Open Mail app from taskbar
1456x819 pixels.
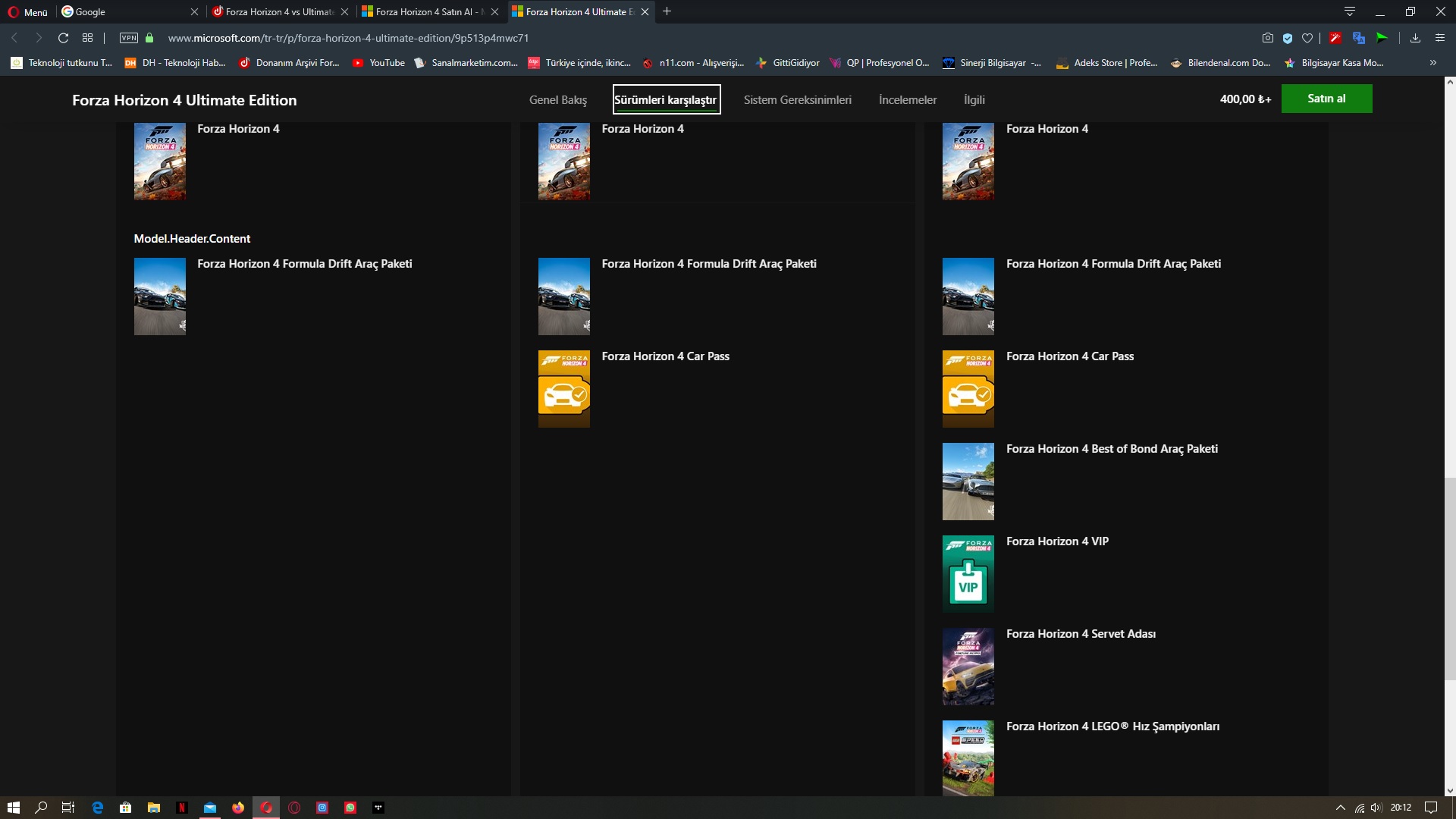pyautogui.click(x=210, y=808)
